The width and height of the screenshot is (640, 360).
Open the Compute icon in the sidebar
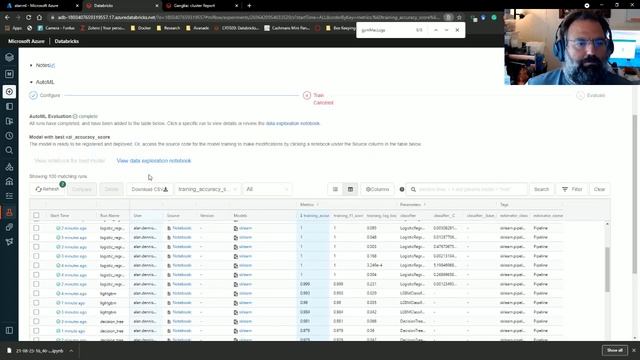tap(9, 182)
